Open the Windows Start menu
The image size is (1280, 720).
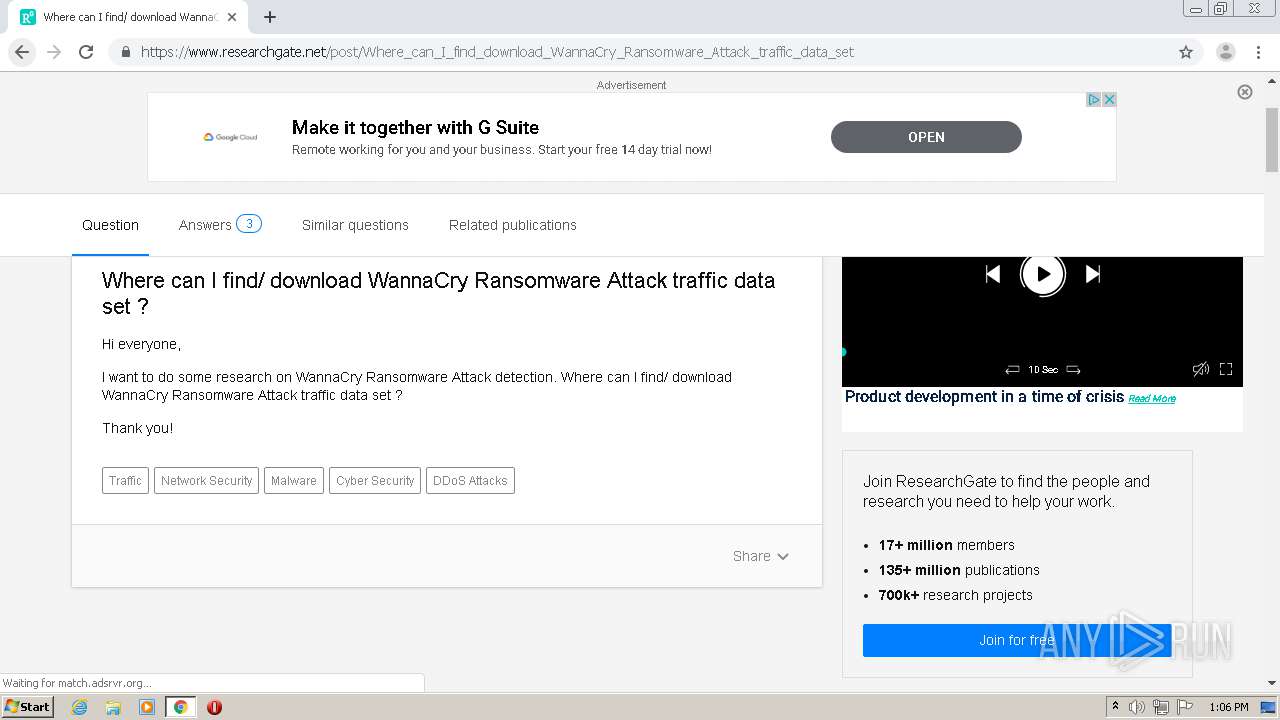pos(27,707)
